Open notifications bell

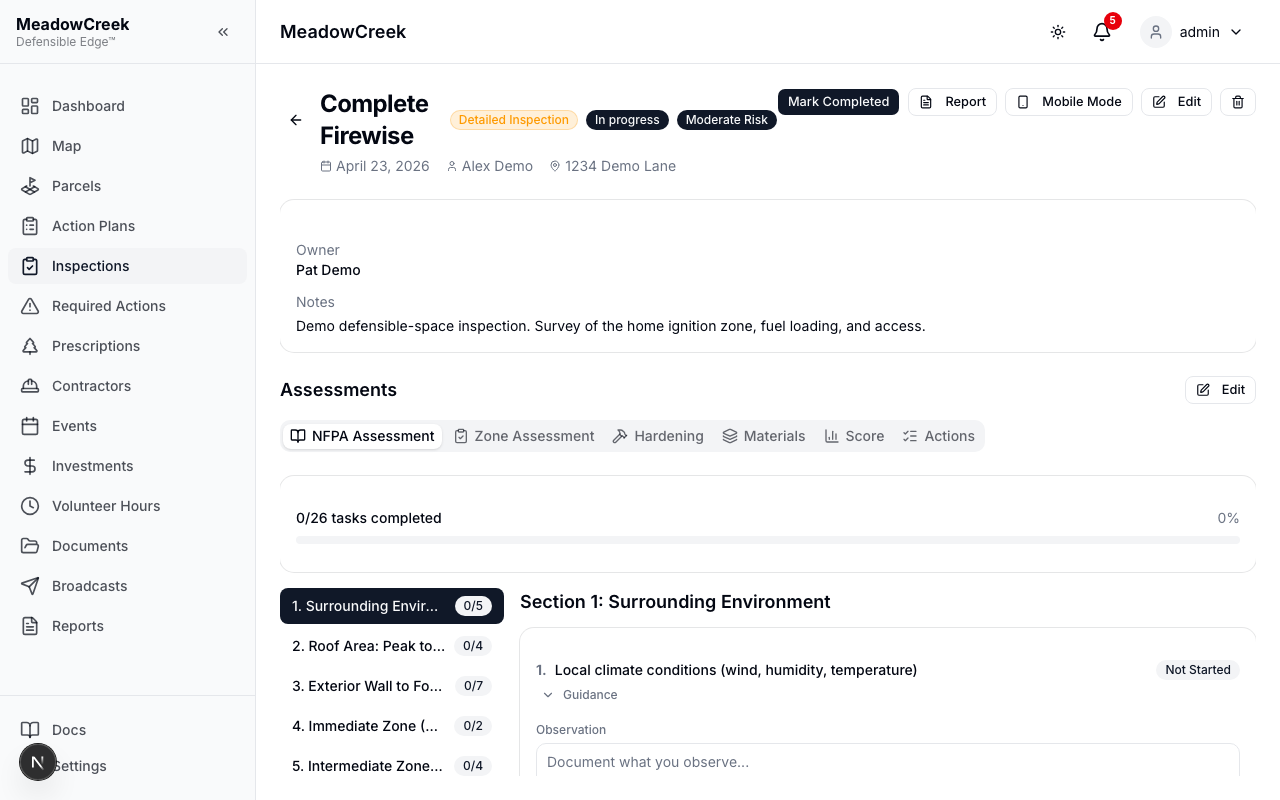point(1102,32)
